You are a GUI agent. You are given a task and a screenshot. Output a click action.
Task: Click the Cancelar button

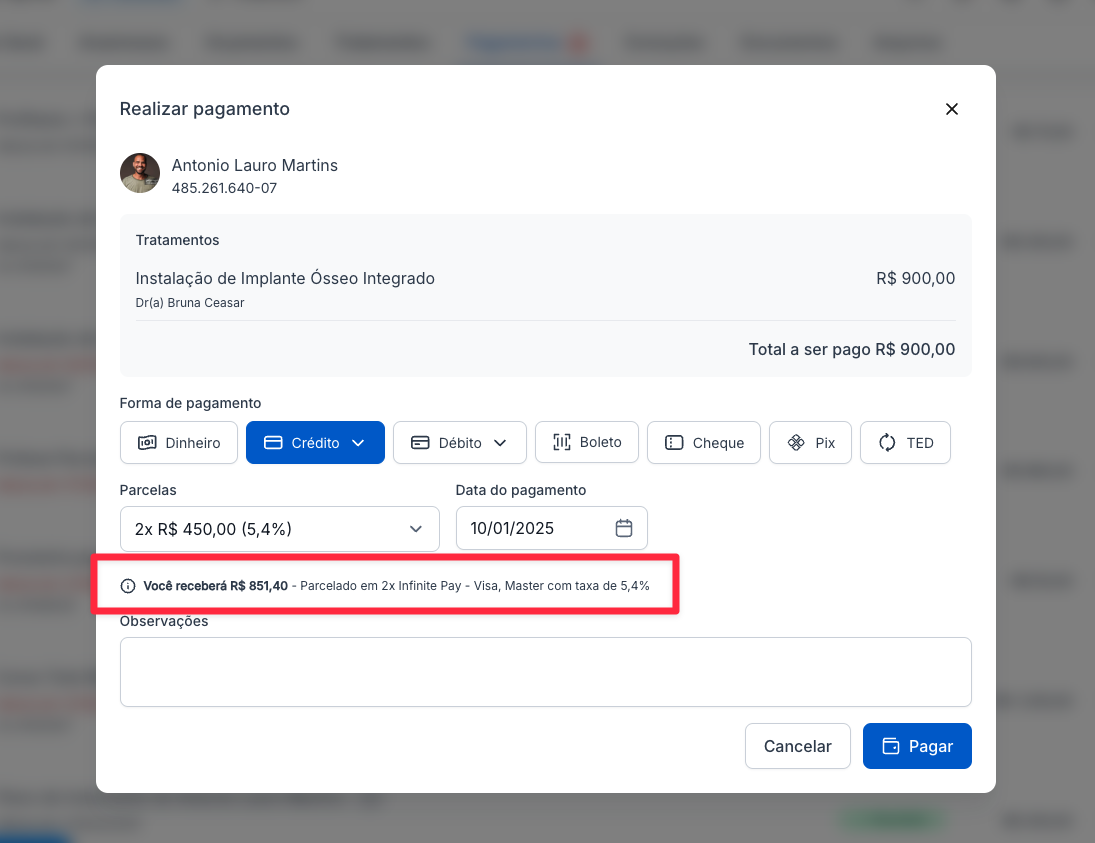click(x=797, y=746)
